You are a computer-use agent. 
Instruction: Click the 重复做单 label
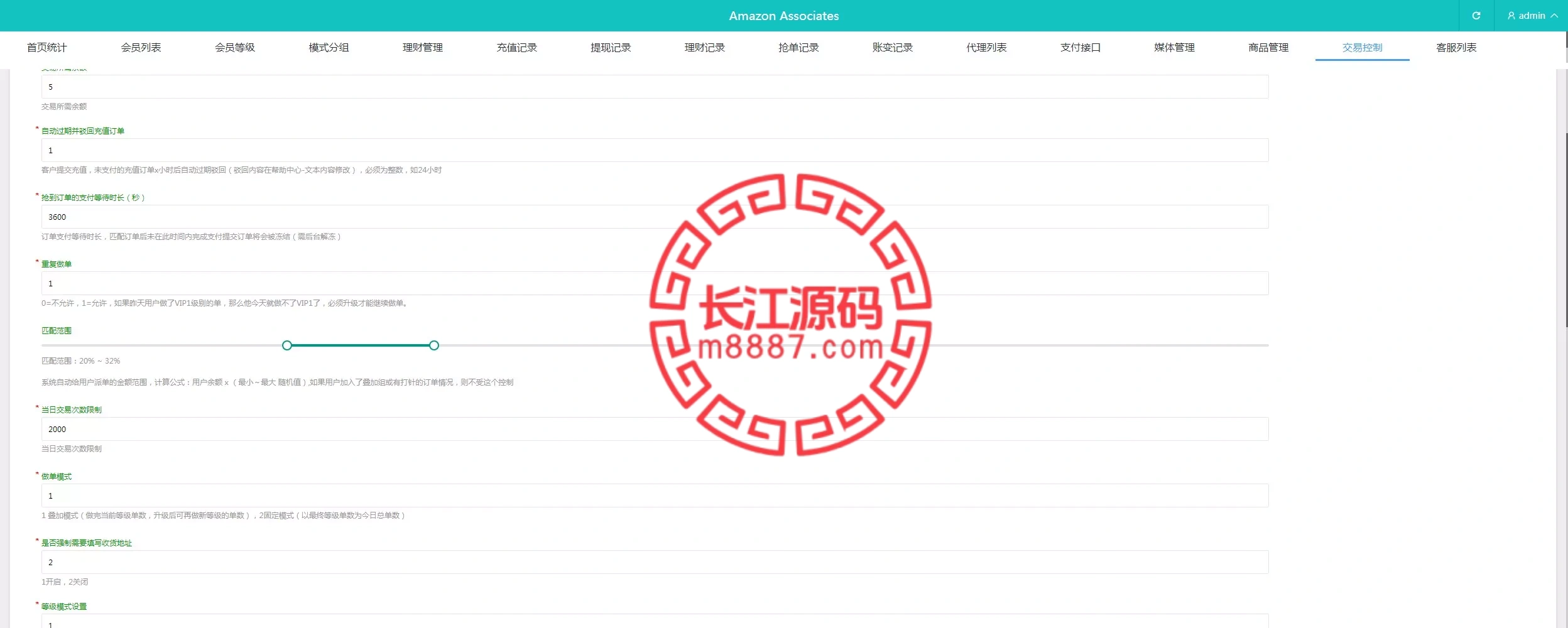[x=57, y=264]
